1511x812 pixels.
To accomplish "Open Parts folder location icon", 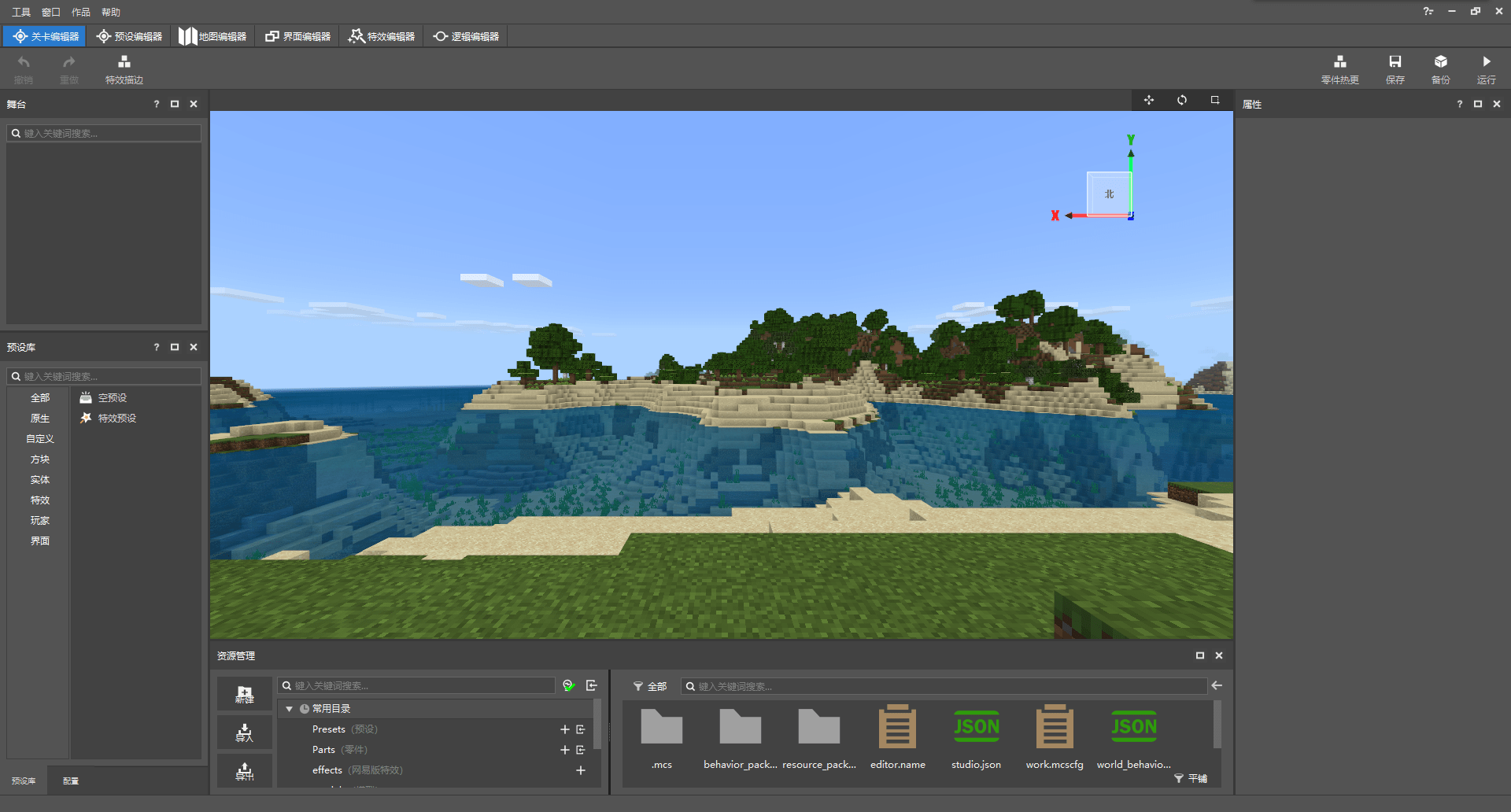I will 581,750.
